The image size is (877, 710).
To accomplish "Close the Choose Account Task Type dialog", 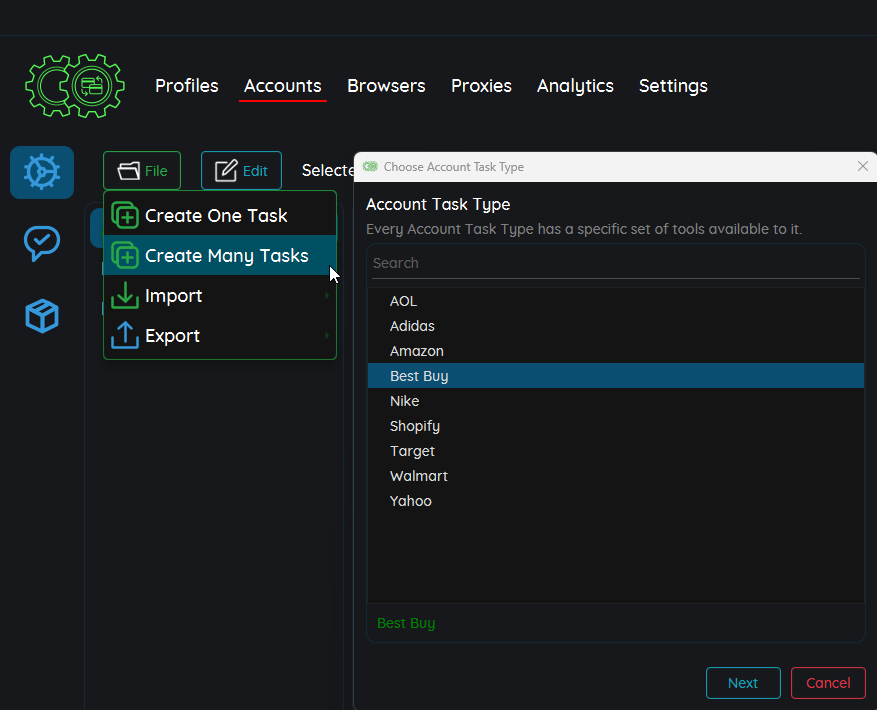I will [x=863, y=167].
